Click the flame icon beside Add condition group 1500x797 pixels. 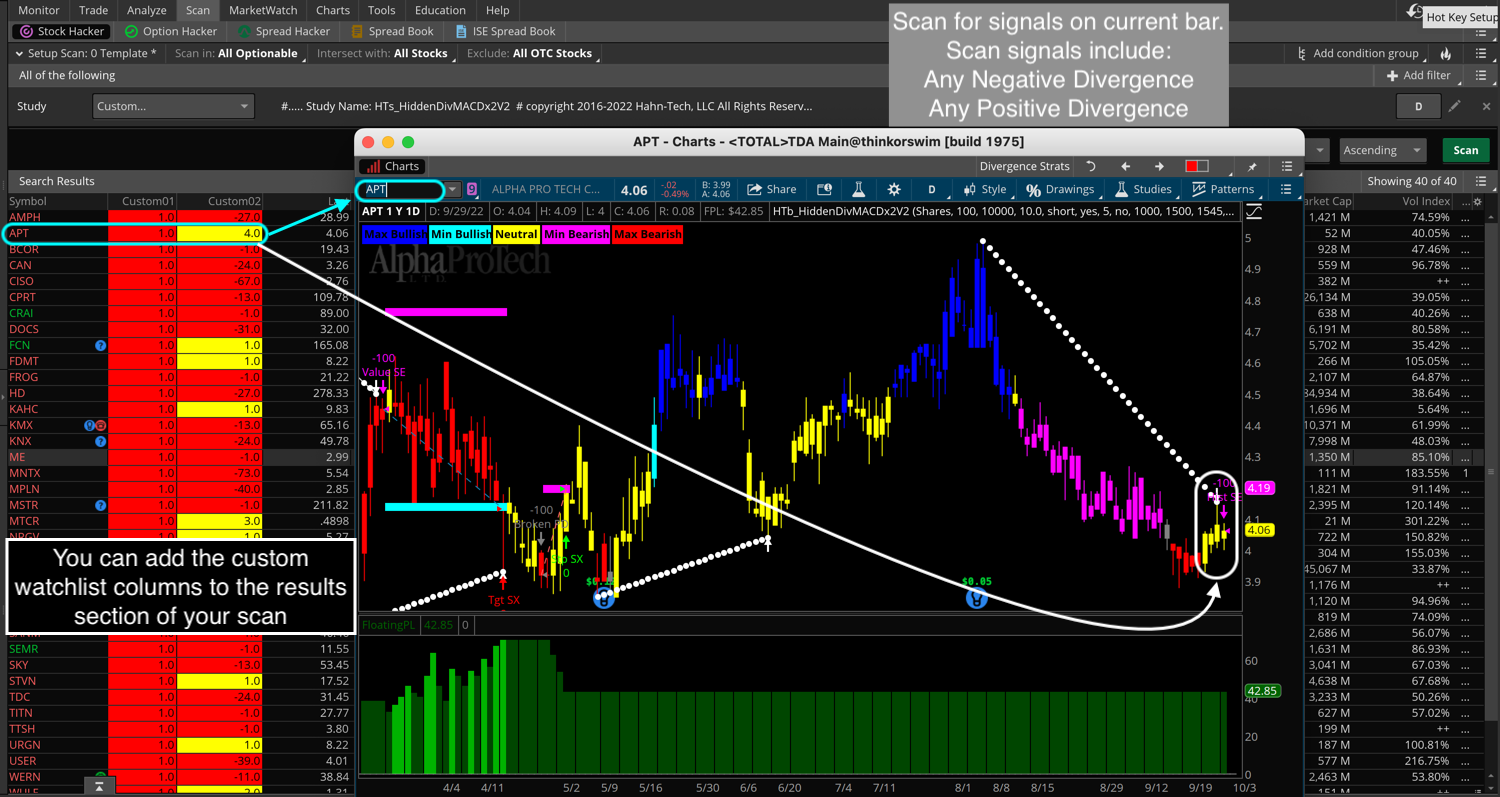[1445, 53]
